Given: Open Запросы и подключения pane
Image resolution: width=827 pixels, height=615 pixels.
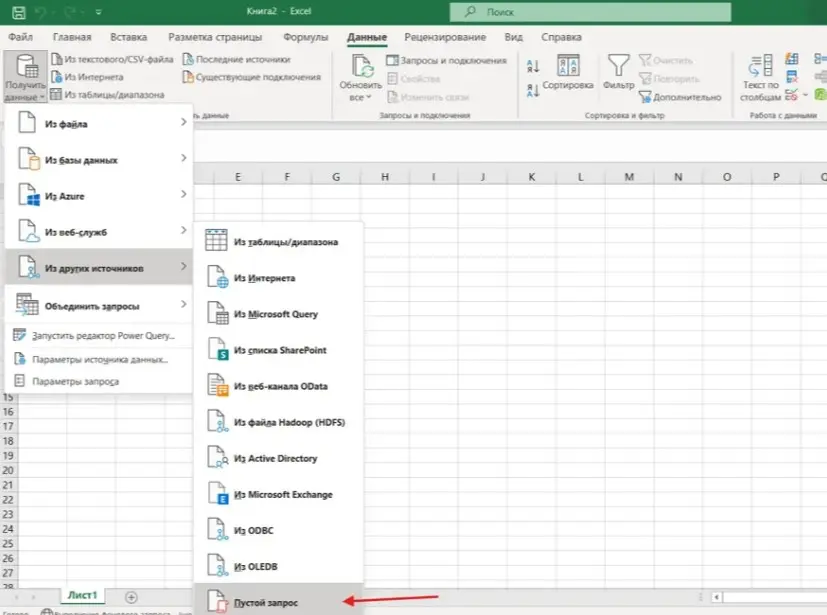Looking at the screenshot, I should pyautogui.click(x=447, y=61).
